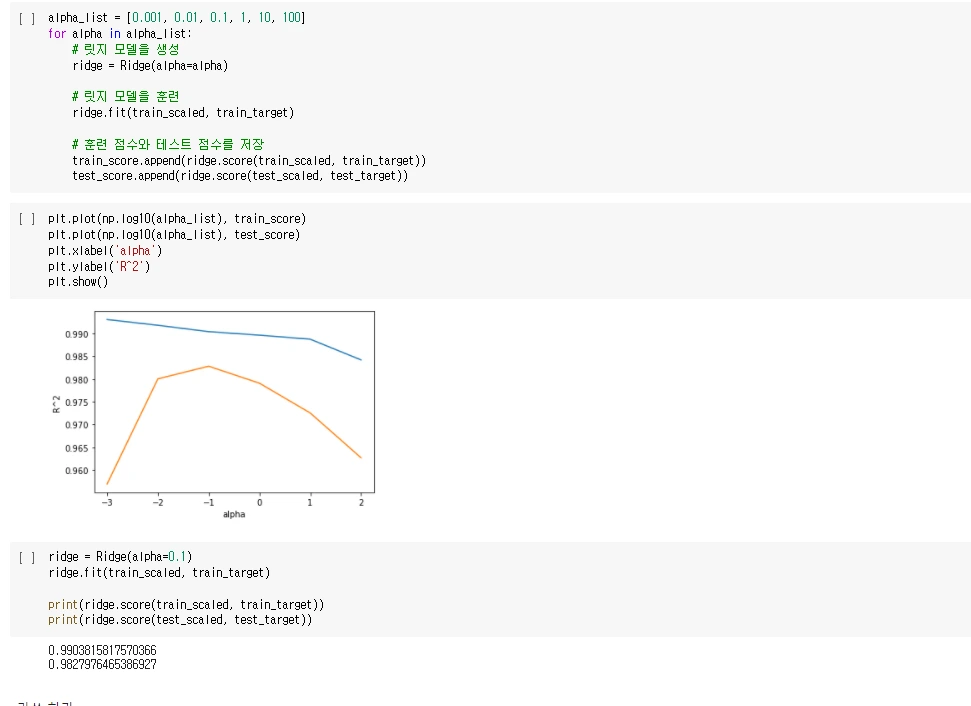Click the plt.plot line with train_score
The image size is (971, 706).
pyautogui.click(x=177, y=219)
